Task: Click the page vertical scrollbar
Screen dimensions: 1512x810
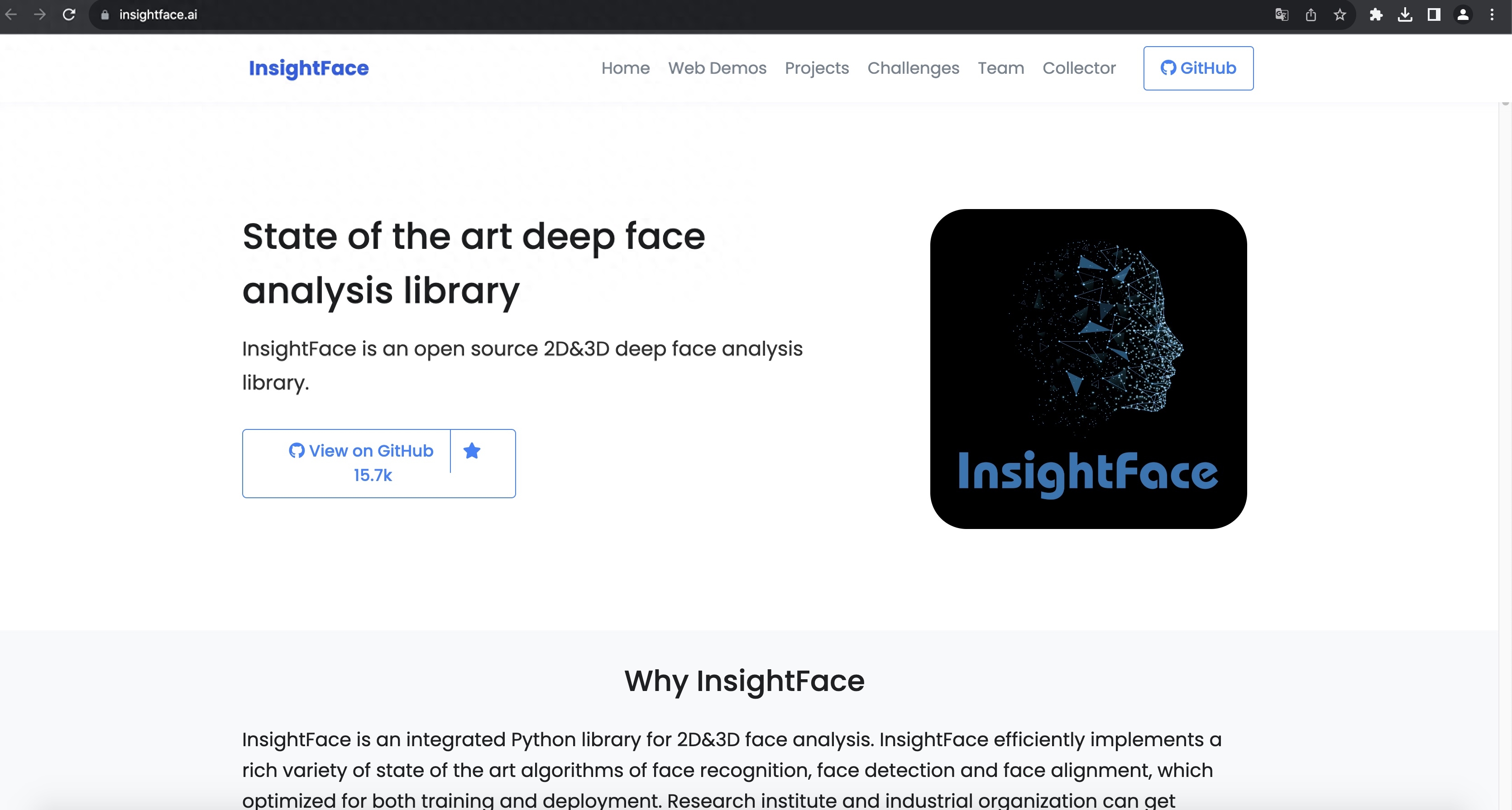Action: coord(1505,456)
